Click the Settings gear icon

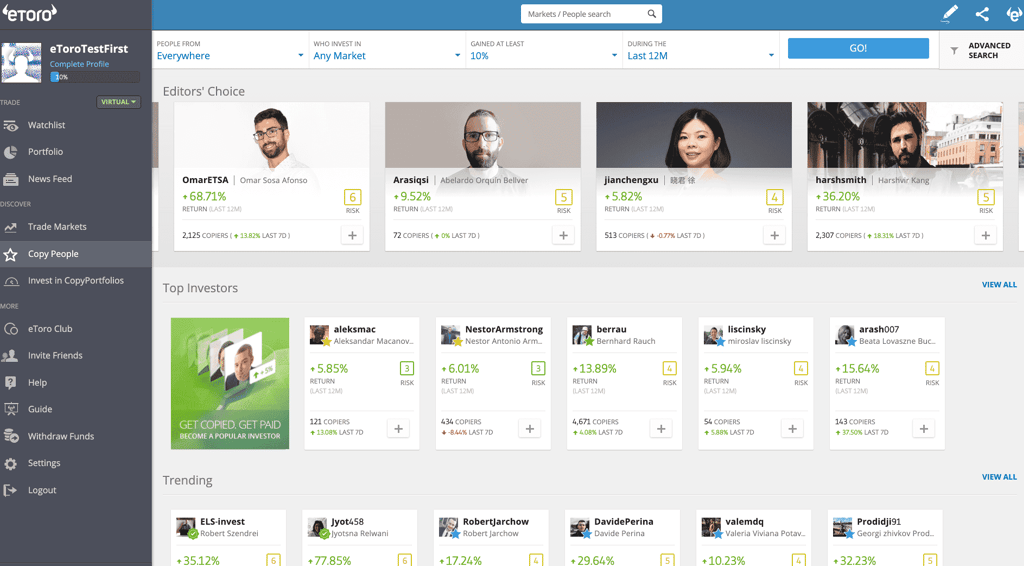10,464
